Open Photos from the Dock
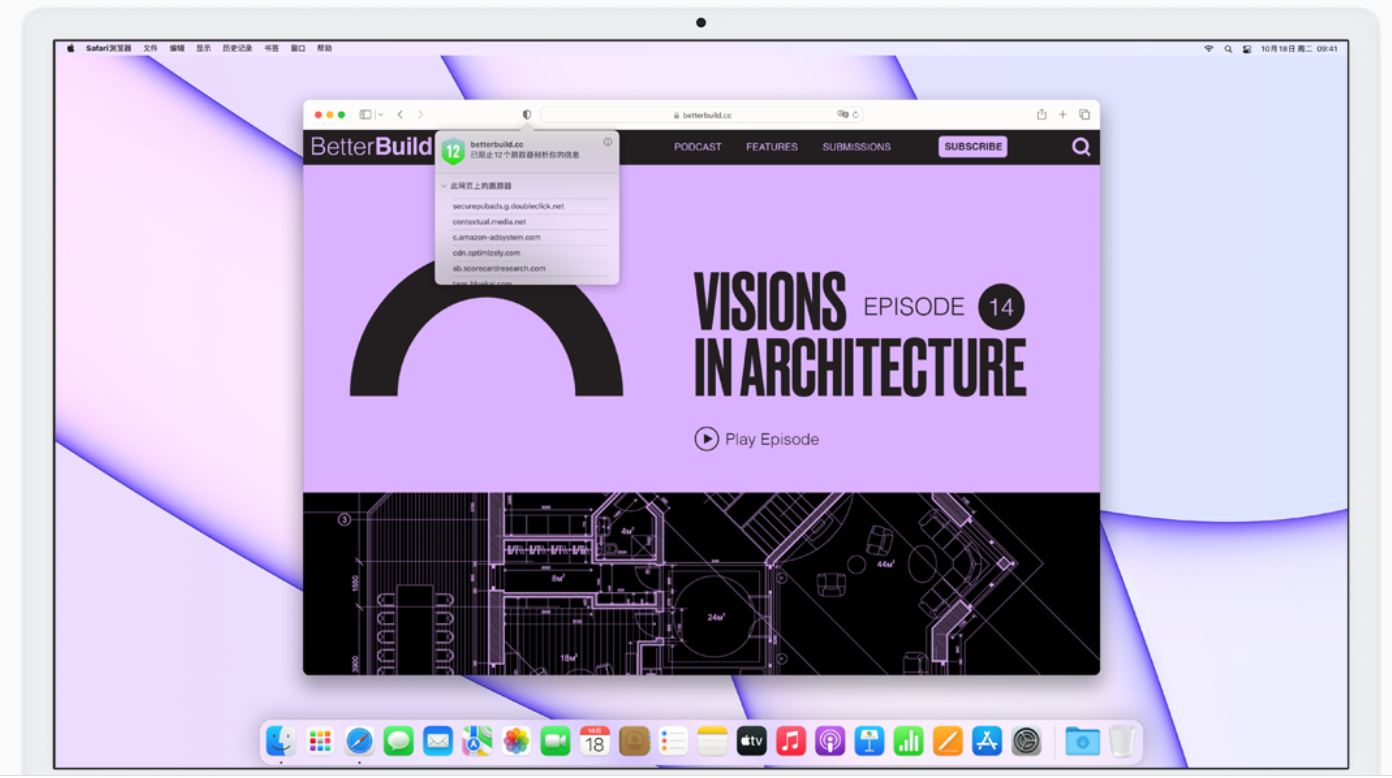 [516, 741]
